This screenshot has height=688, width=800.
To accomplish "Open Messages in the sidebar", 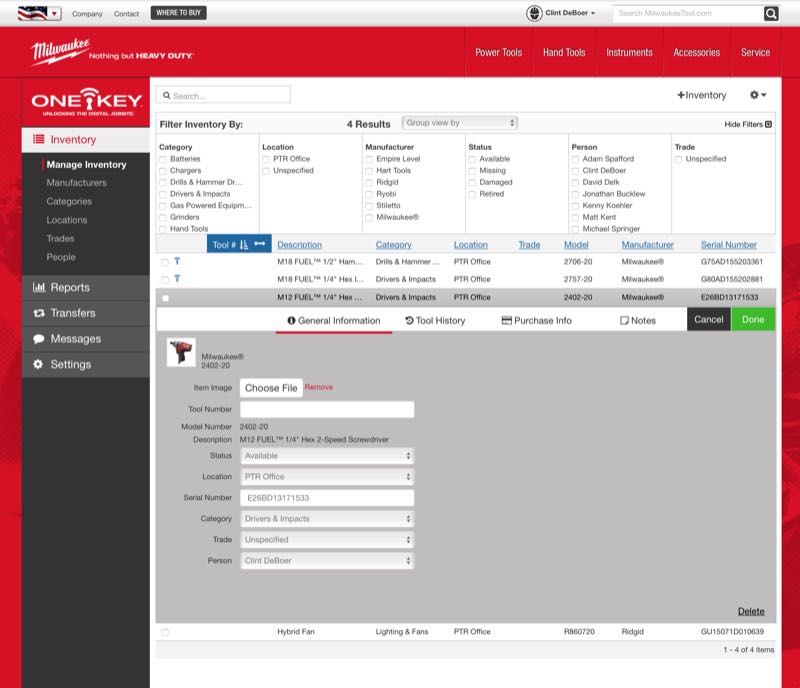I will tap(76, 339).
